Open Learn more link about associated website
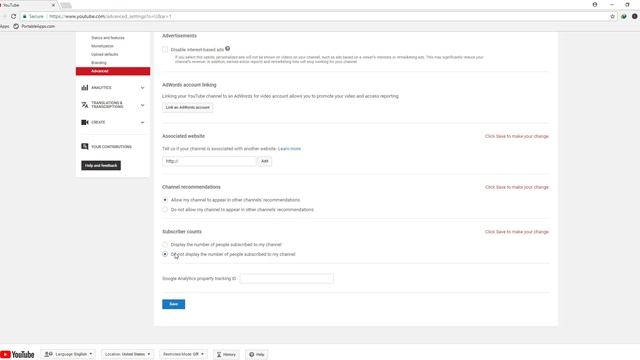The height and width of the screenshot is (360, 640). (289, 149)
